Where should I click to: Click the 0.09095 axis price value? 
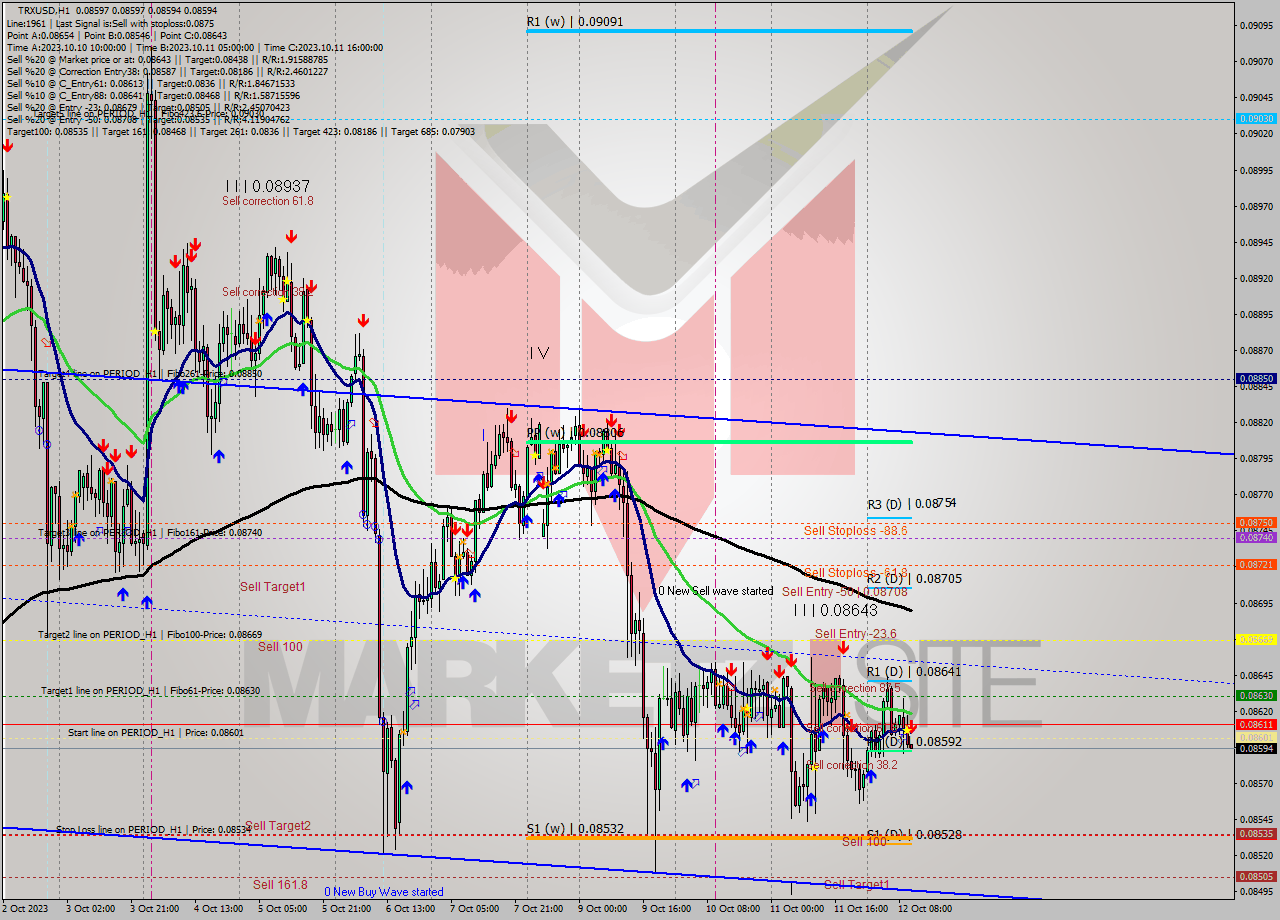pyautogui.click(x=1256, y=25)
